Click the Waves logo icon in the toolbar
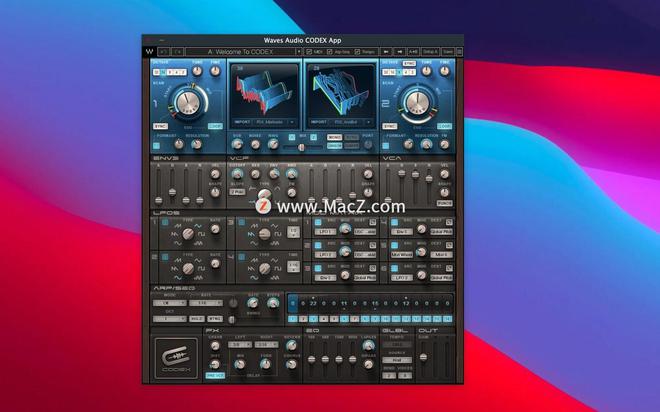660x412 pixels. pos(150,51)
